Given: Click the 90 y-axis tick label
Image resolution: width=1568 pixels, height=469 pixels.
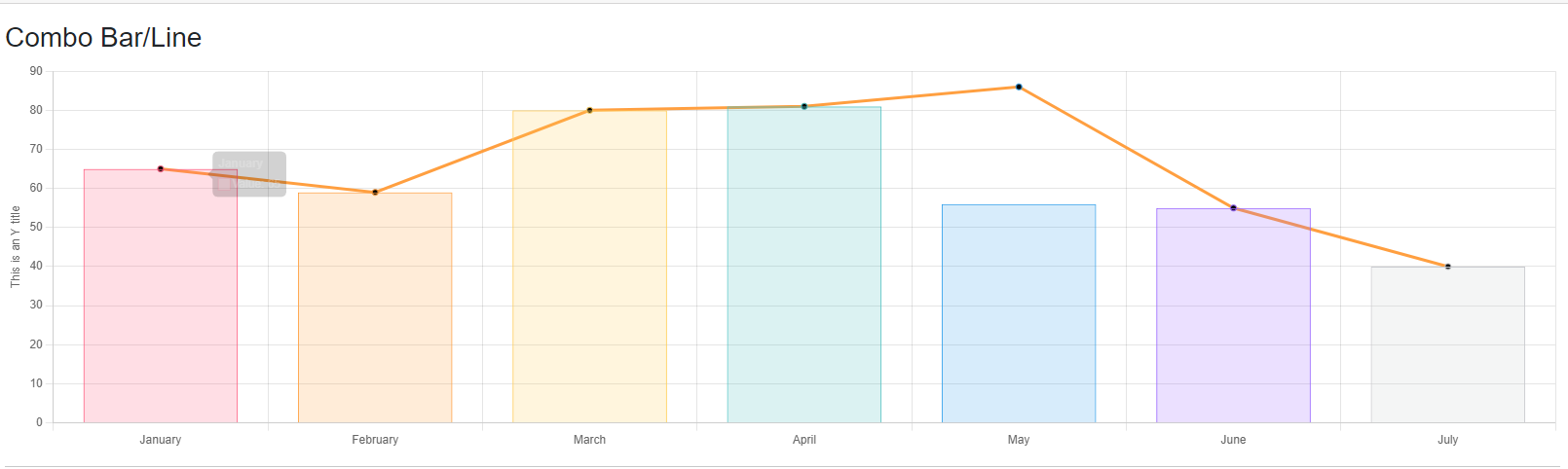Looking at the screenshot, I should pyautogui.click(x=36, y=71).
